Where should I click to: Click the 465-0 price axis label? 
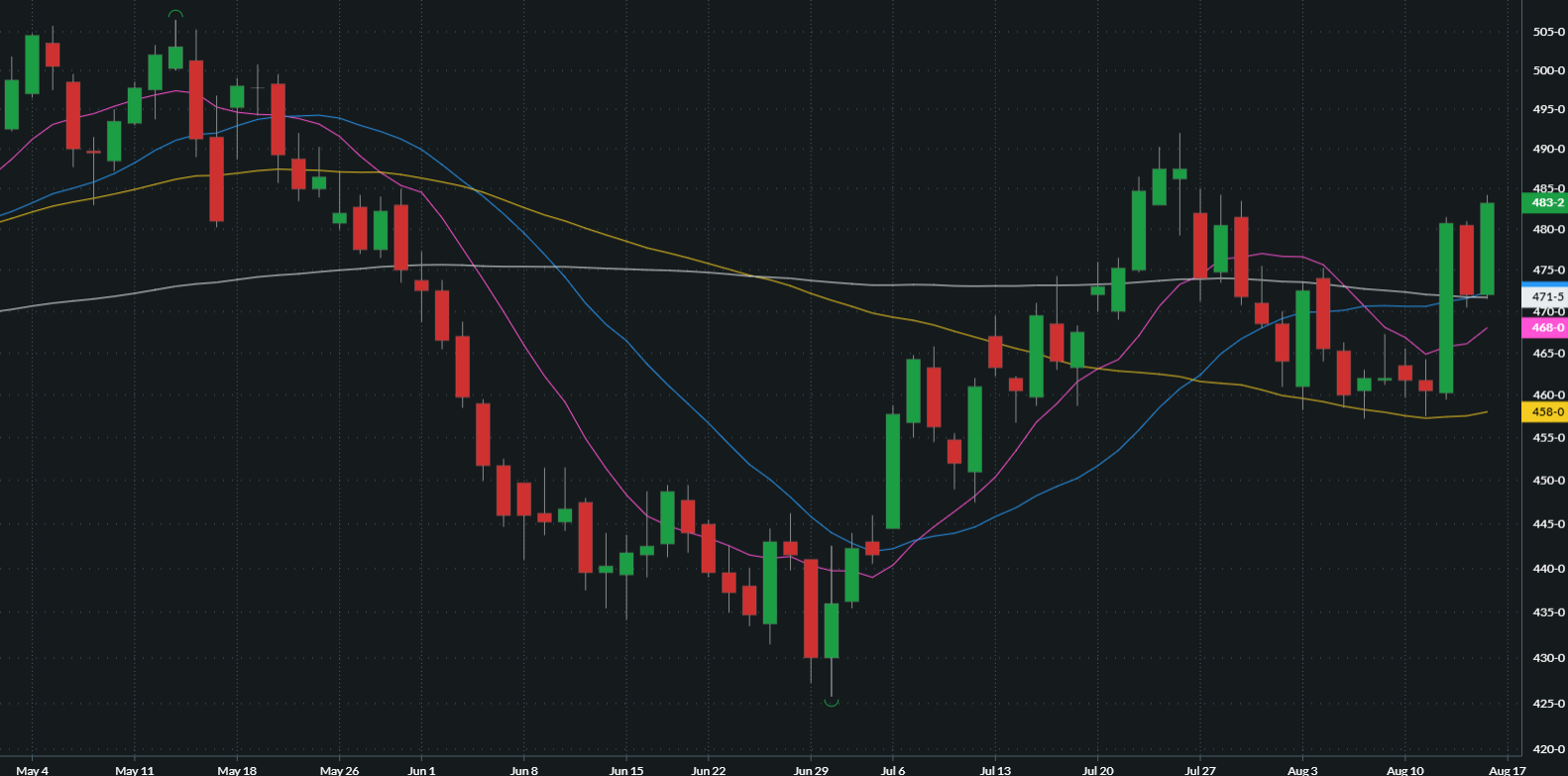click(1548, 353)
